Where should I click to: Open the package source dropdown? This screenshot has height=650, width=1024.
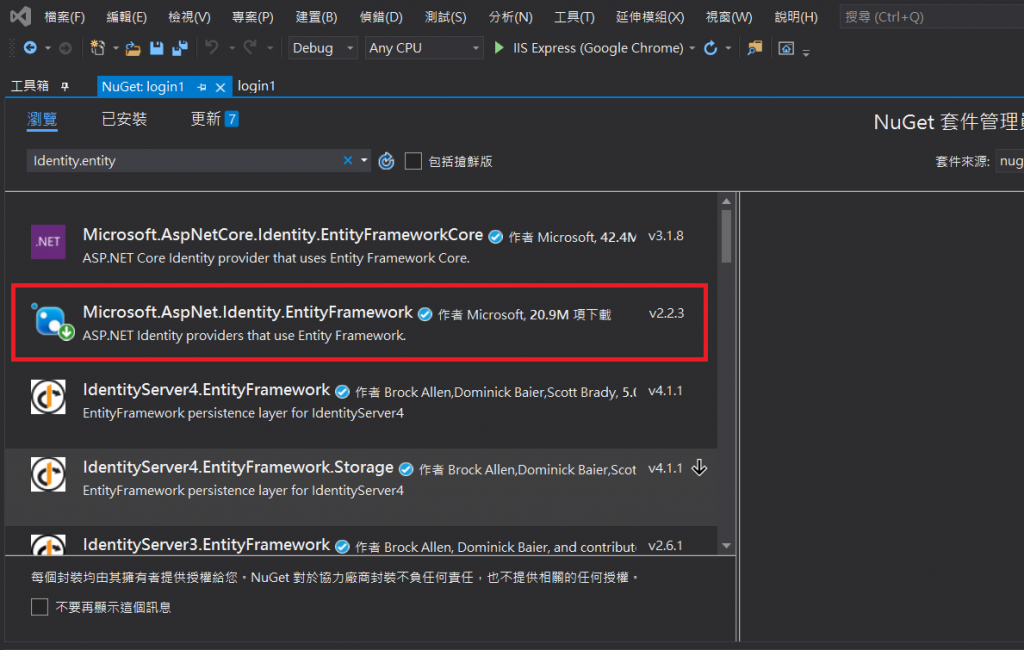click(1010, 161)
